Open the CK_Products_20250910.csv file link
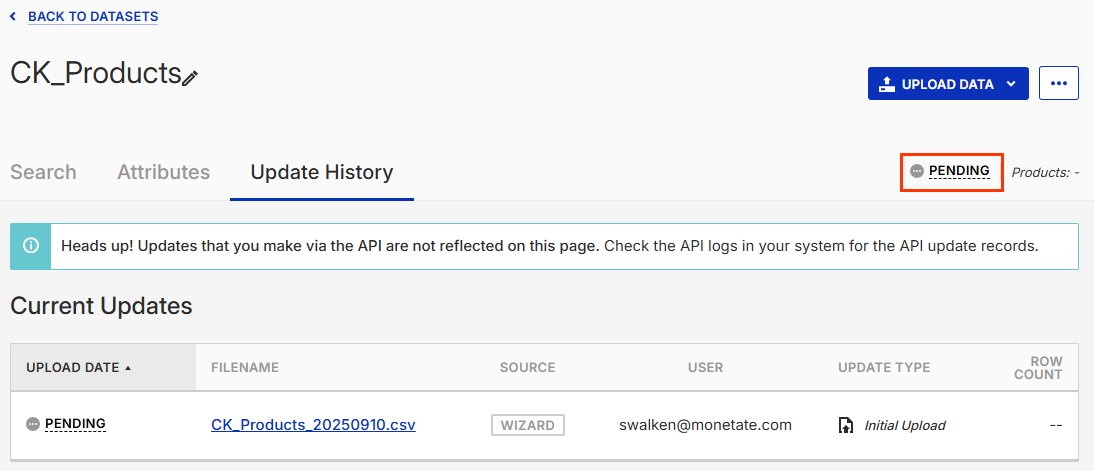1094x471 pixels. coord(313,425)
